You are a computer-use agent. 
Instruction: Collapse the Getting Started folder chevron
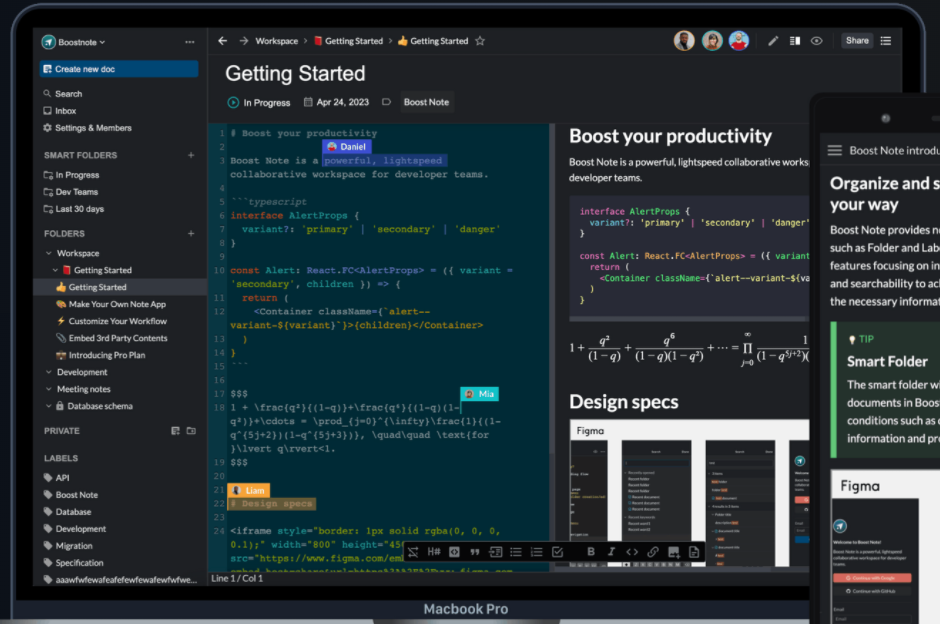[55, 270]
